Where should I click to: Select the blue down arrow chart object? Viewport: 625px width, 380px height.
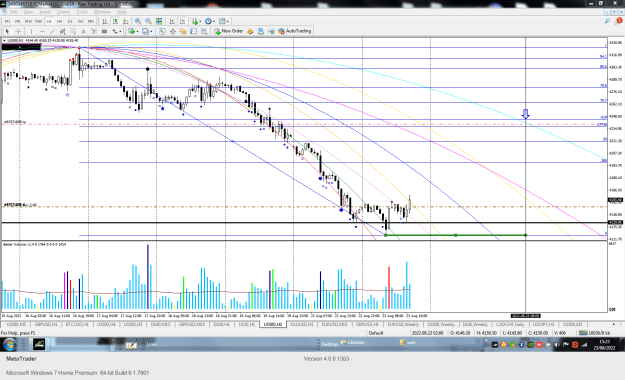click(x=526, y=114)
